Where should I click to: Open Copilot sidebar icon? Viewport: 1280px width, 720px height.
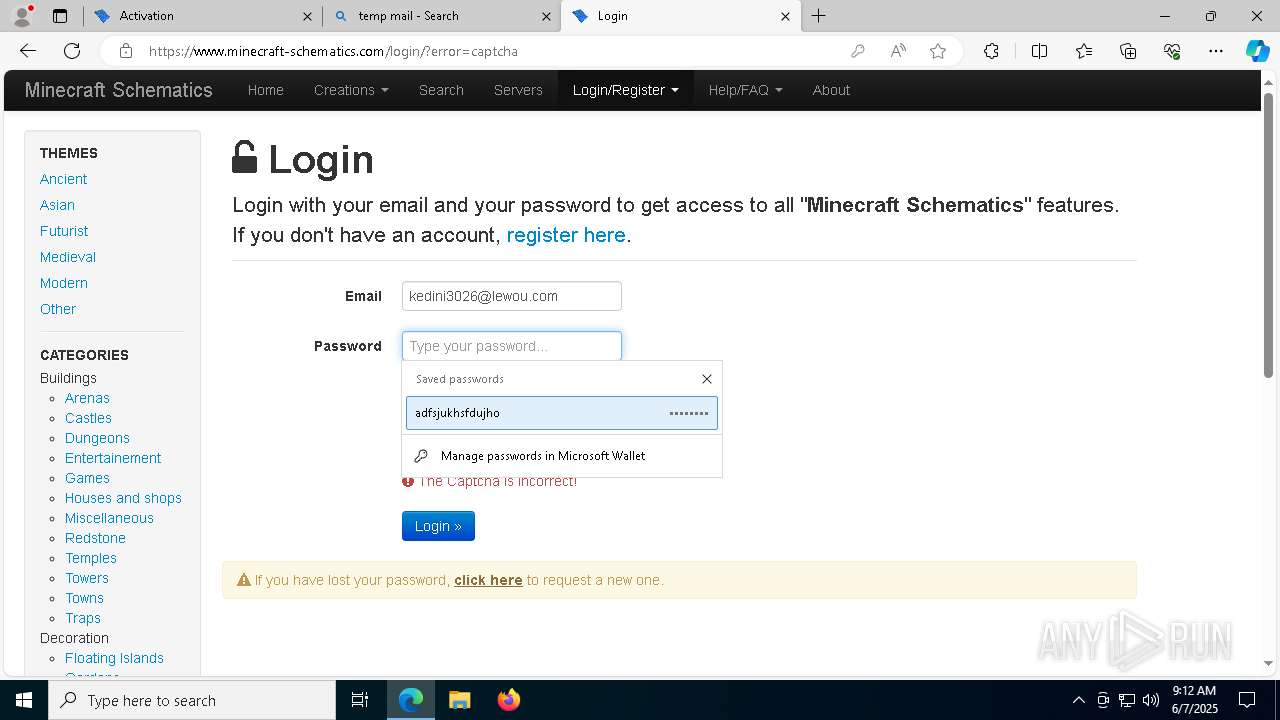point(1257,51)
